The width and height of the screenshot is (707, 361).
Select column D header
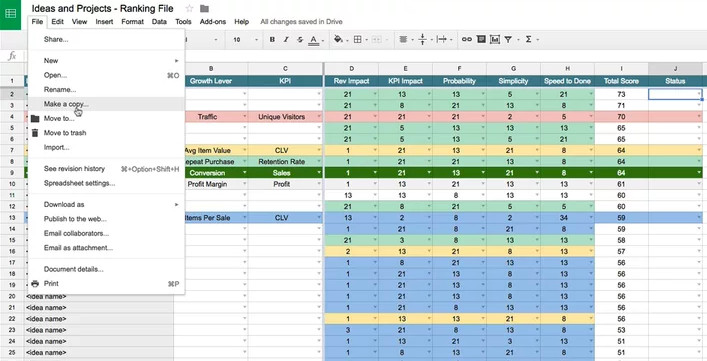tap(352, 69)
